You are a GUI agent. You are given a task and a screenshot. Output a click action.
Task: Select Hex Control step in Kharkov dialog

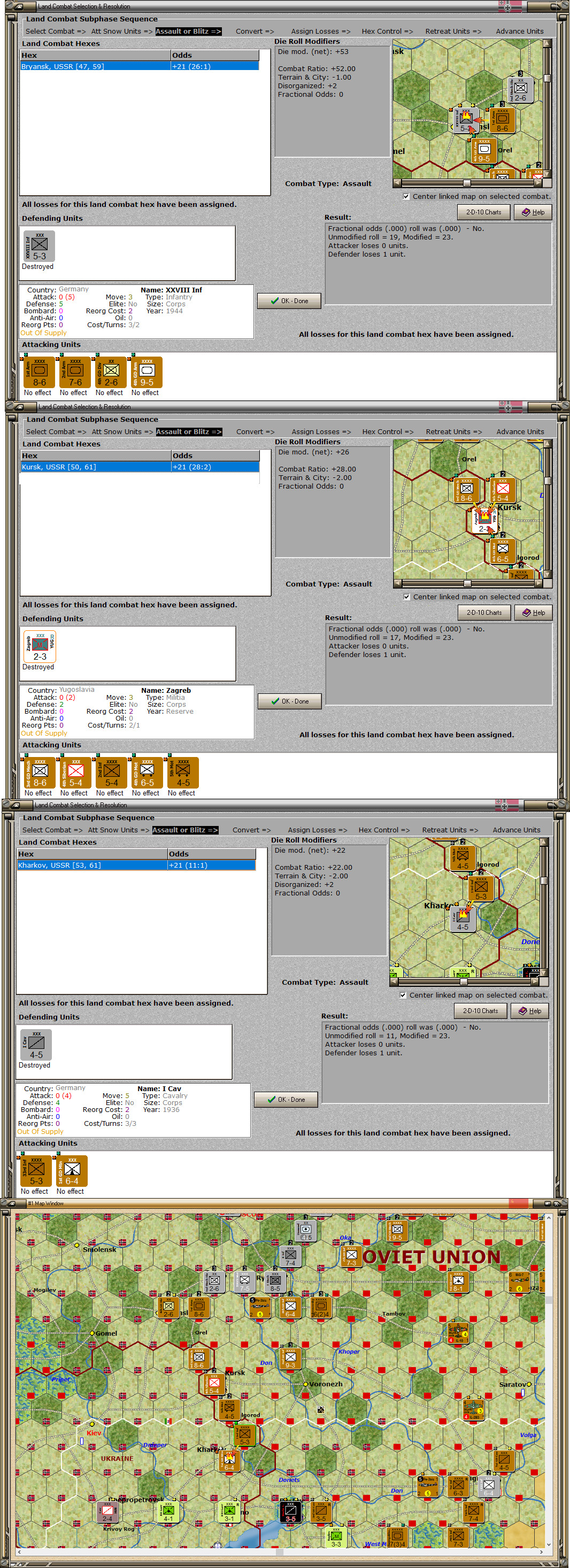pos(384,830)
